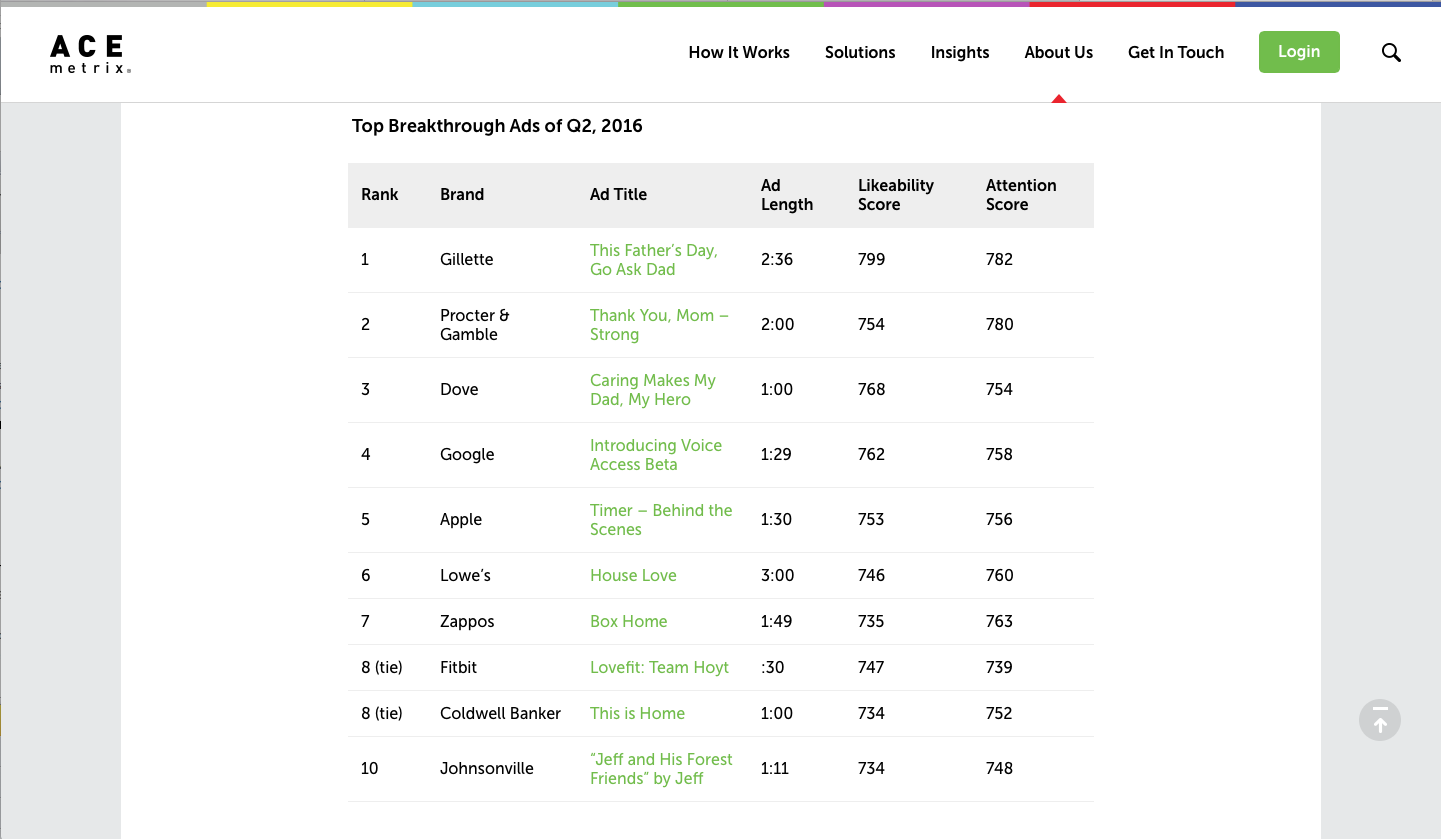Click the Google brand cell

pyautogui.click(x=467, y=455)
